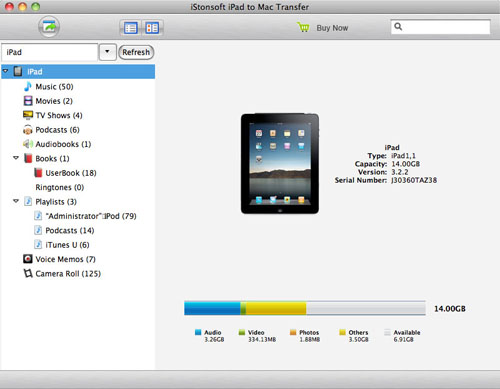Click the Refresh button

(x=136, y=52)
